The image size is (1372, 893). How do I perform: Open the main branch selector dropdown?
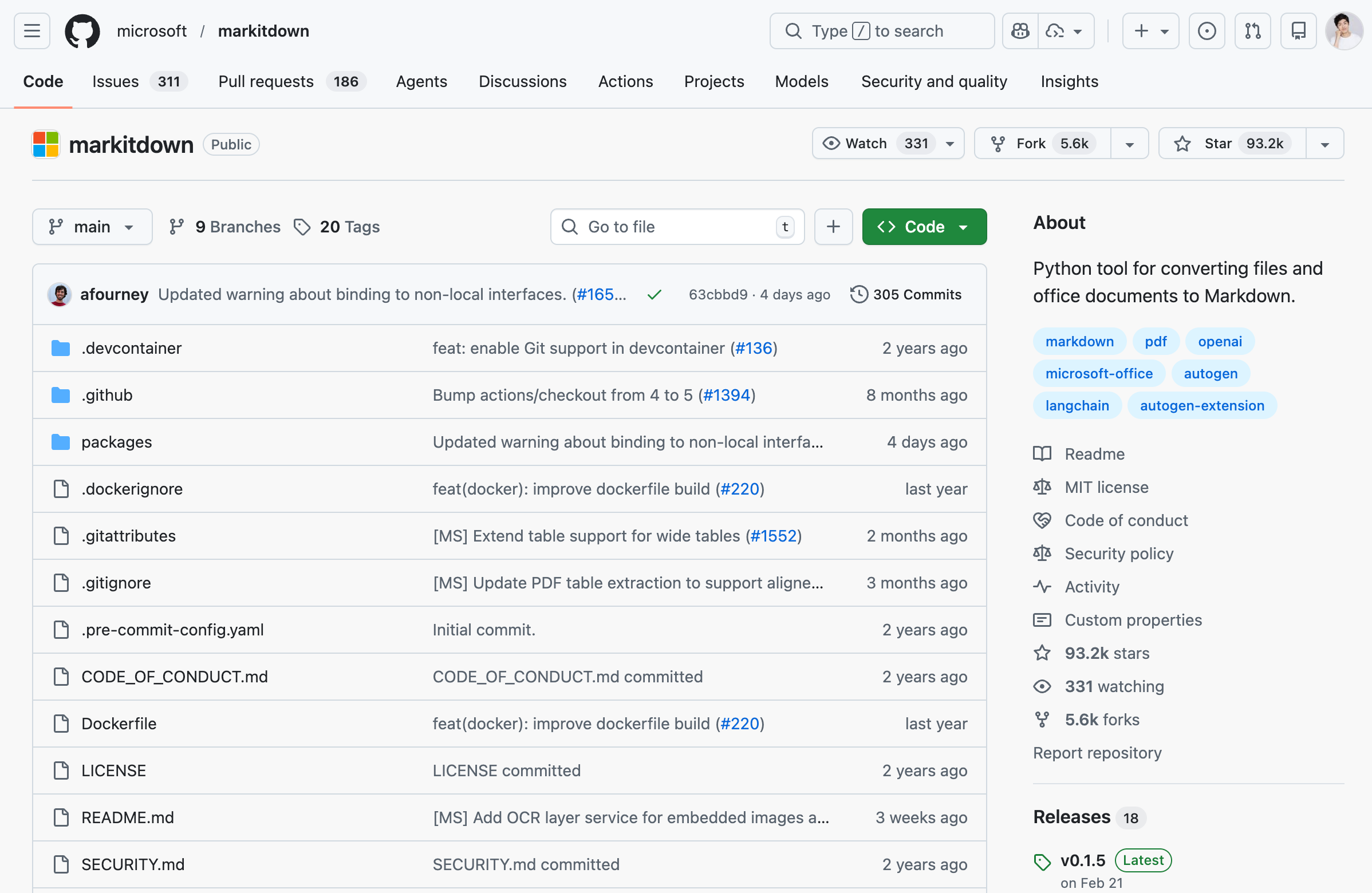click(x=92, y=227)
